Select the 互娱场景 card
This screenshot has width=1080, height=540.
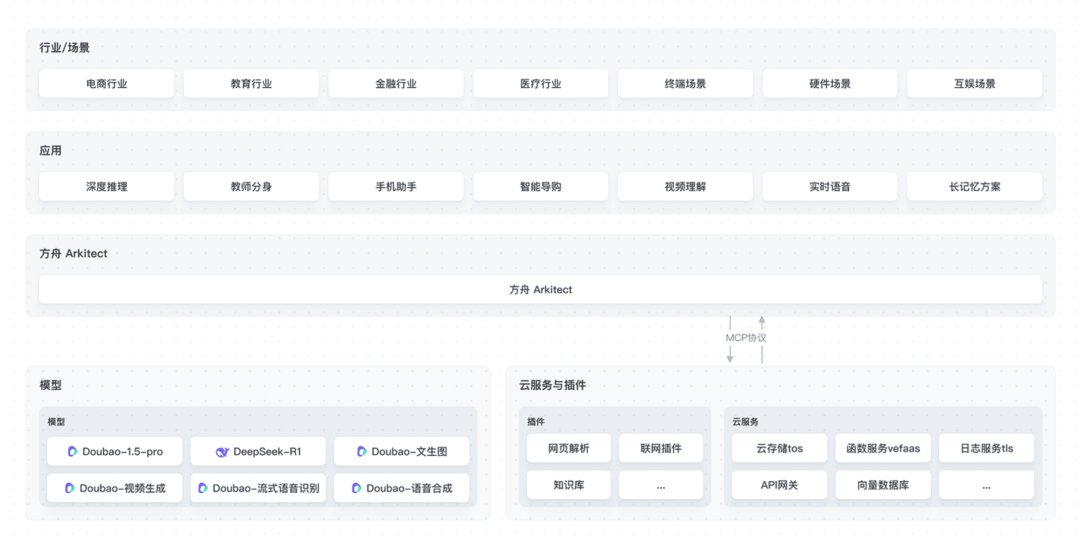point(975,83)
